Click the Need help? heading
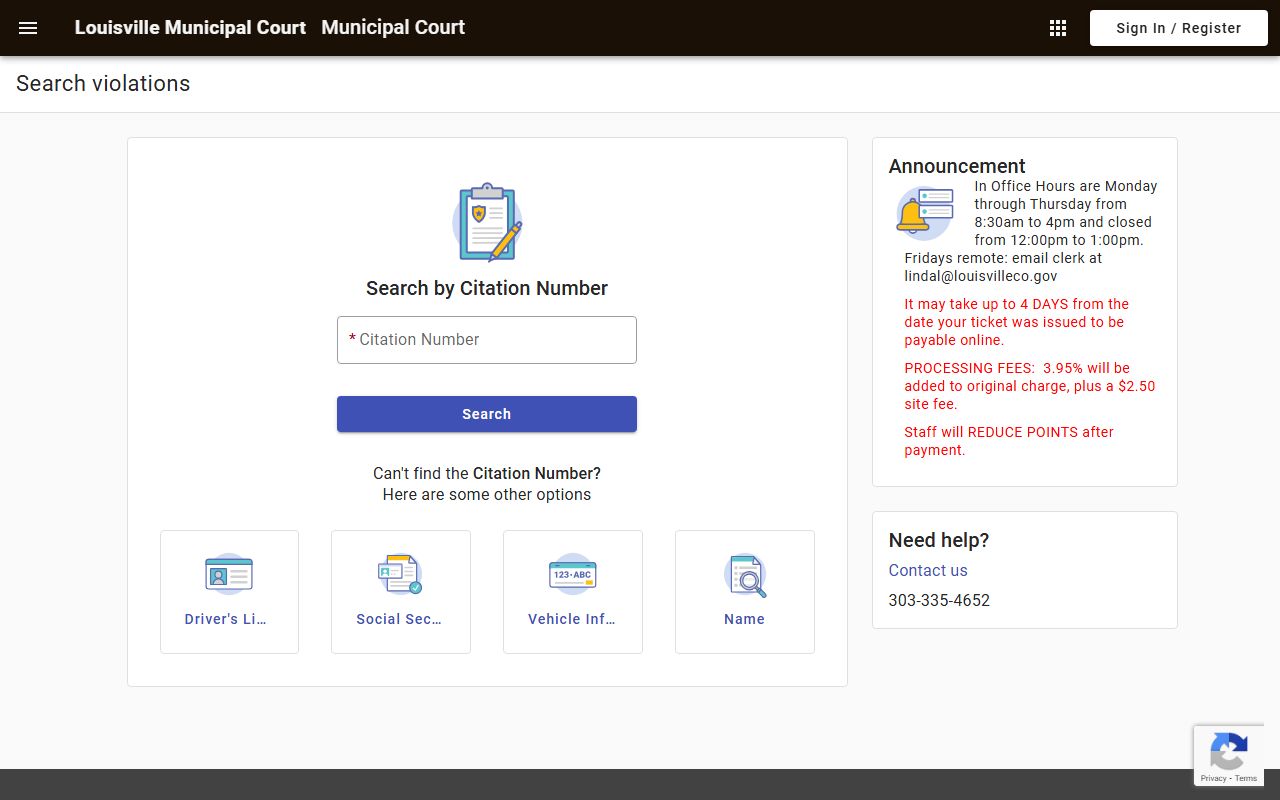1280x800 pixels. [x=939, y=540]
